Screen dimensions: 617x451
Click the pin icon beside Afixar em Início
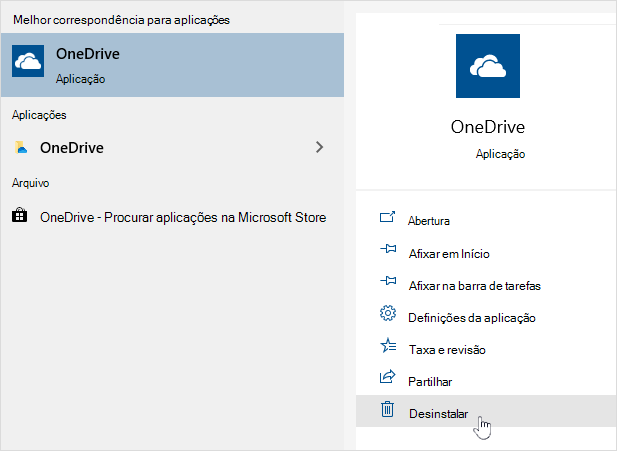click(388, 249)
